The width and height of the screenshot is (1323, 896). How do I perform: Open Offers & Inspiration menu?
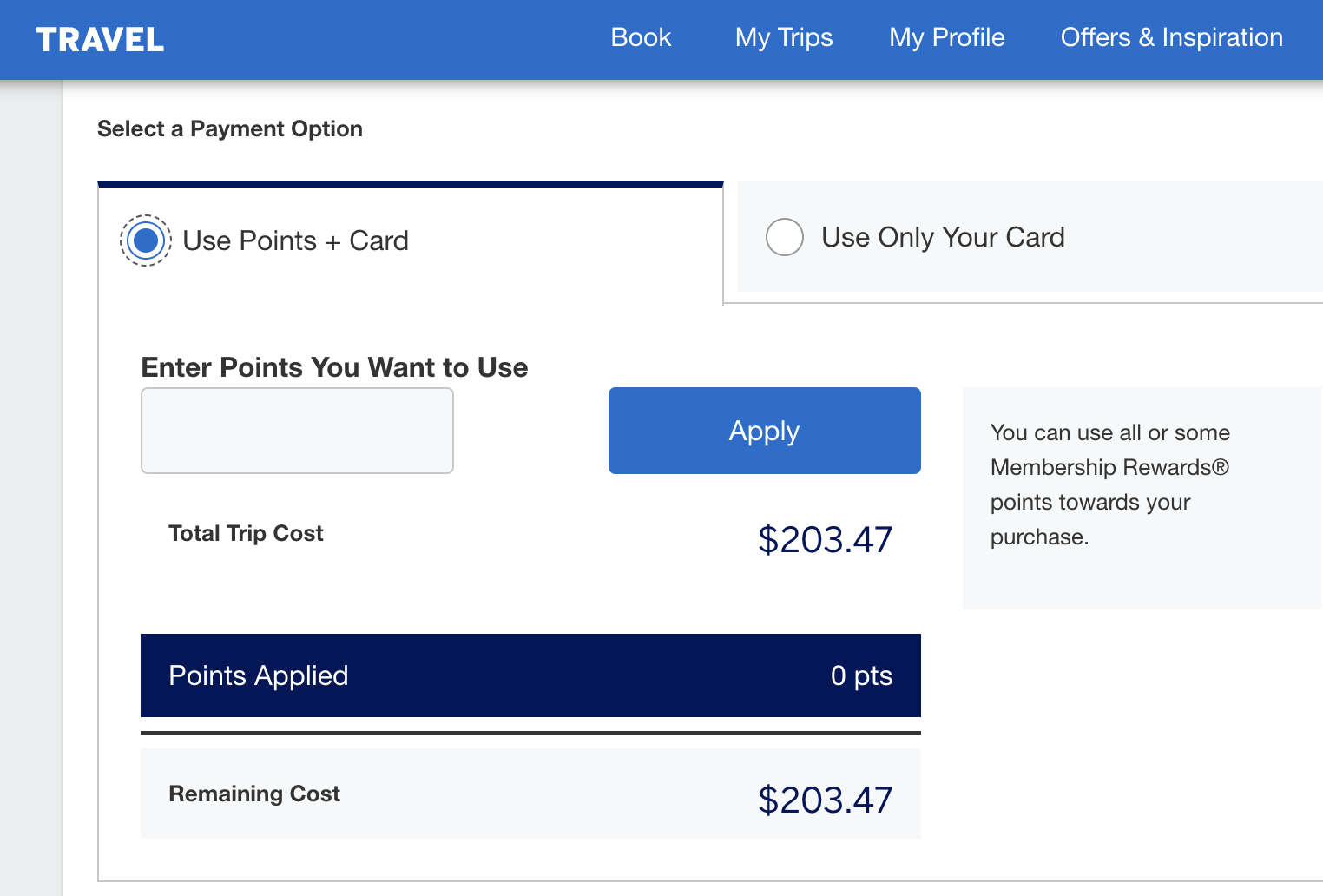coord(1172,37)
